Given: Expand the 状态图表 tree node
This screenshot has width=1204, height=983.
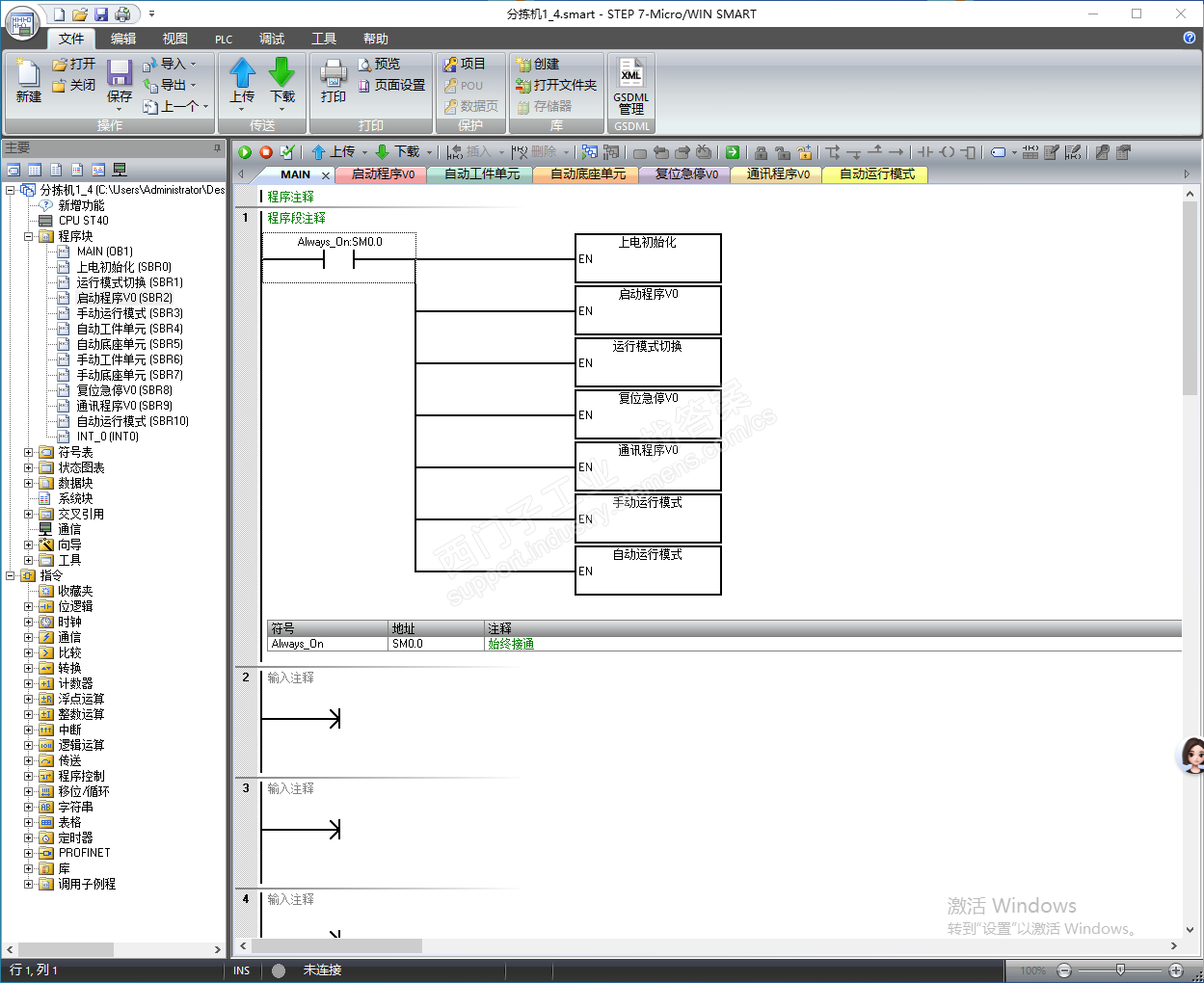Looking at the screenshot, I should (28, 467).
